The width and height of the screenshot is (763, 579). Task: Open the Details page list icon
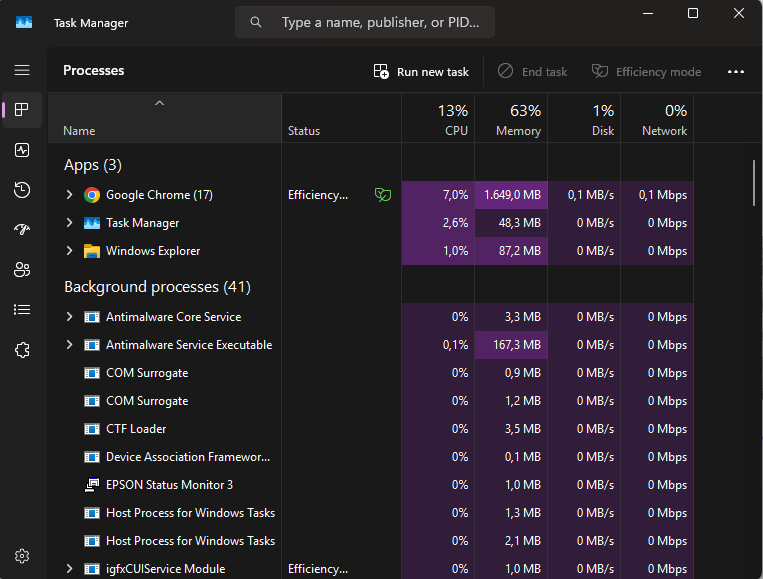pos(22,310)
